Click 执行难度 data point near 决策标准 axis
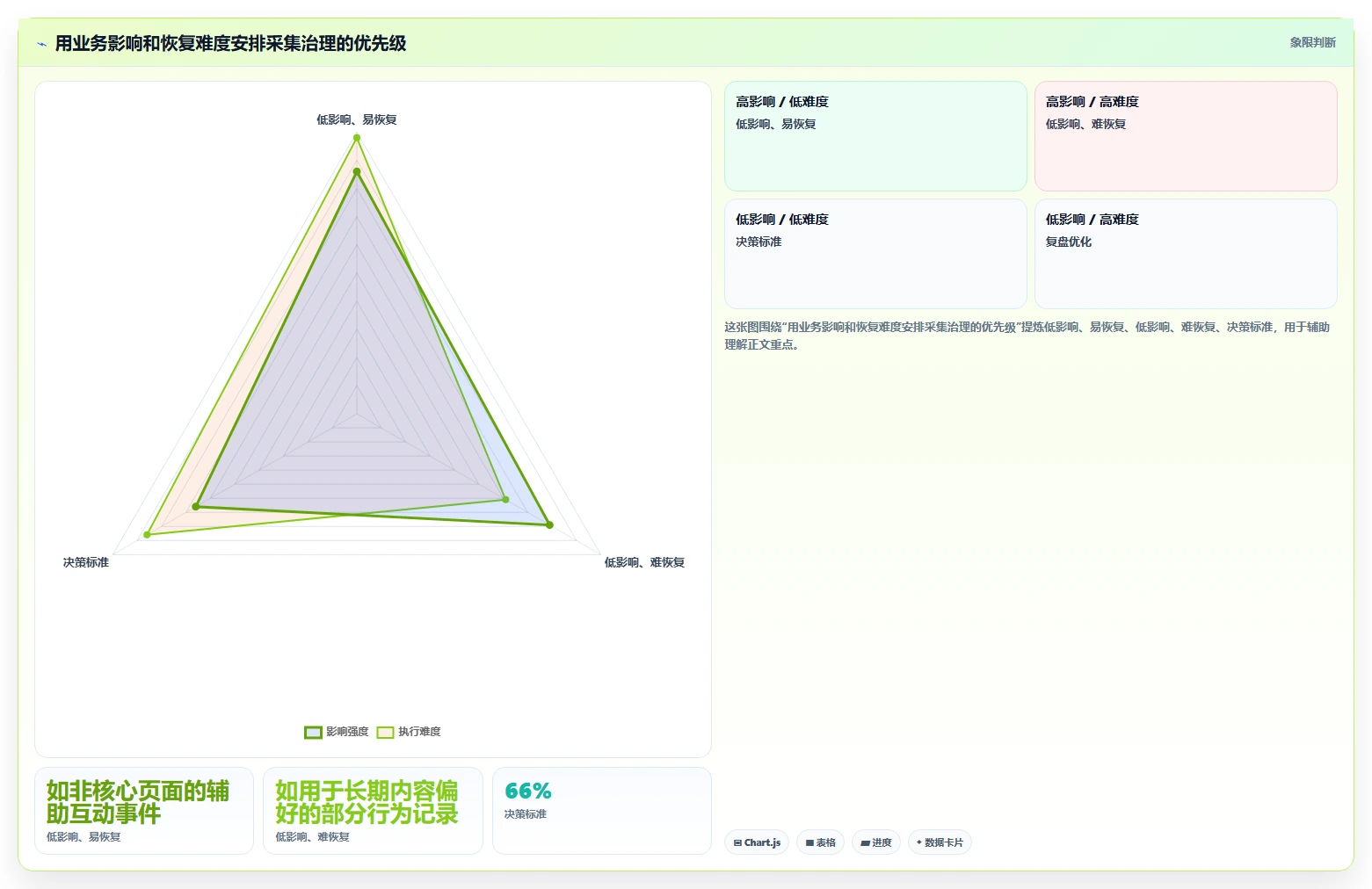Image resolution: width=1372 pixels, height=889 pixels. [147, 535]
